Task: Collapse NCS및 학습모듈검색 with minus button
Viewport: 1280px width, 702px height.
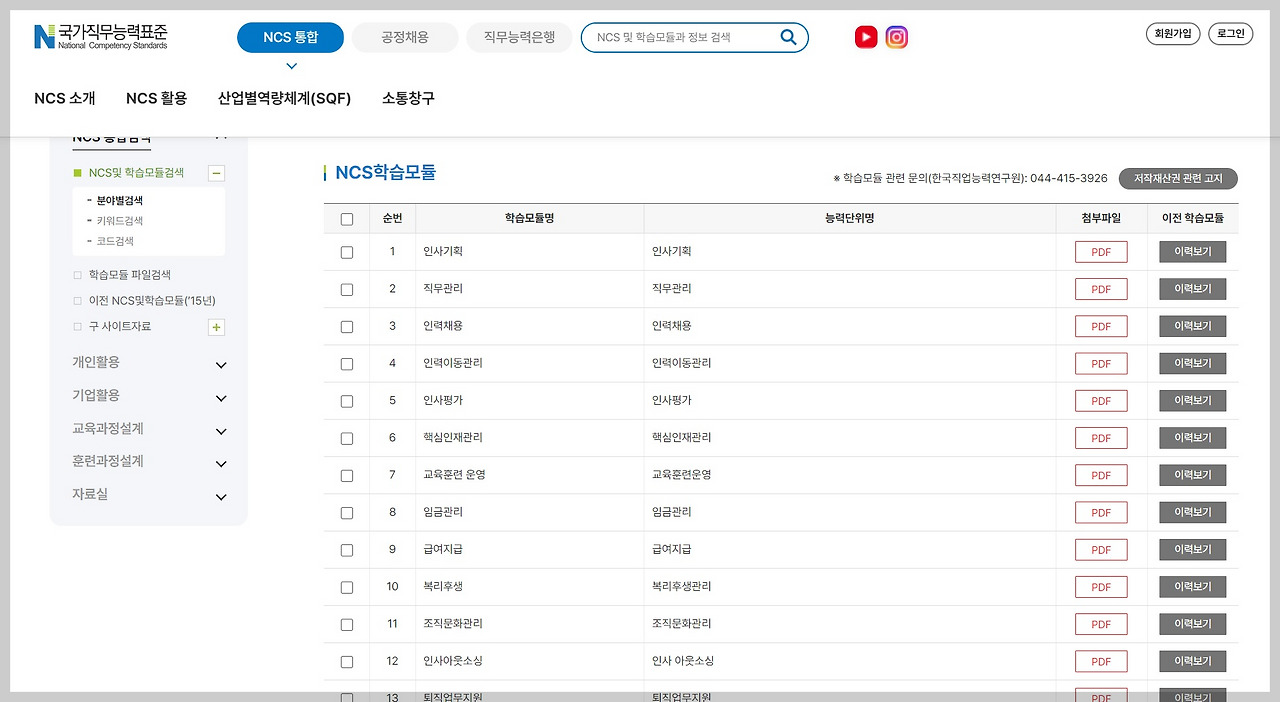Action: coord(216,173)
